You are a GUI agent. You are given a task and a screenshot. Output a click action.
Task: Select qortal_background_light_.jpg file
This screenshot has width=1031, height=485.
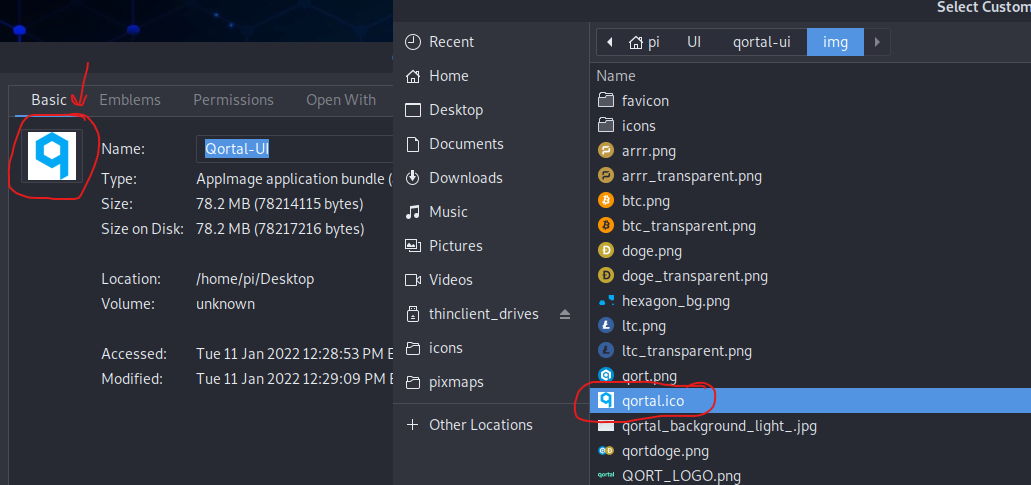(x=810, y=426)
